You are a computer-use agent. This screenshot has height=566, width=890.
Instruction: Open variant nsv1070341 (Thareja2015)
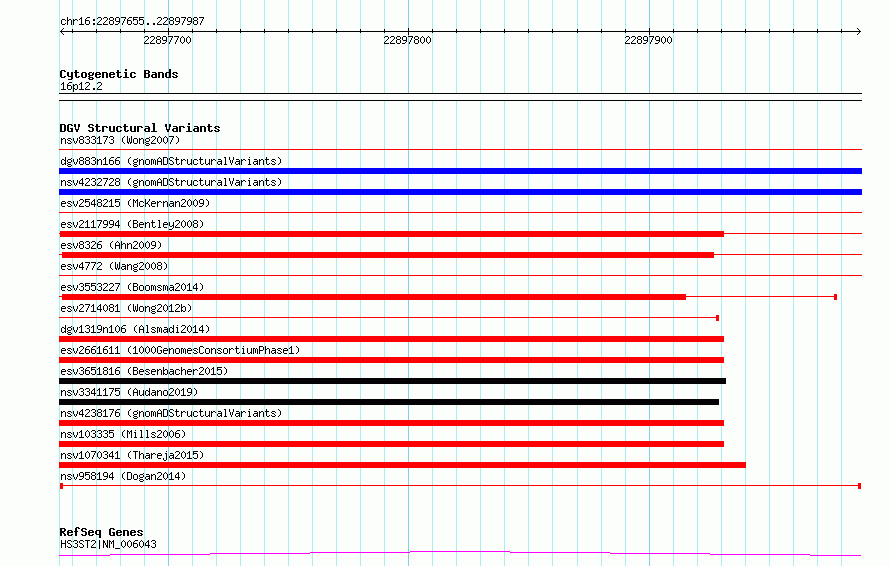point(132,455)
